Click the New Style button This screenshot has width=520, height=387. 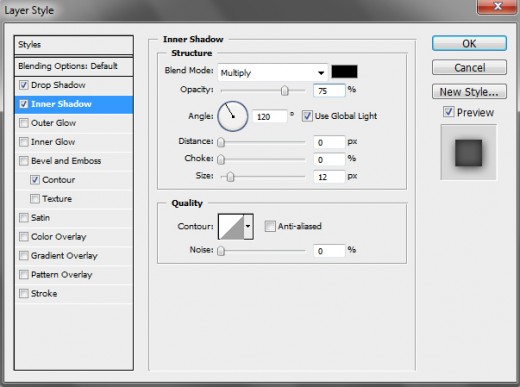(x=469, y=91)
